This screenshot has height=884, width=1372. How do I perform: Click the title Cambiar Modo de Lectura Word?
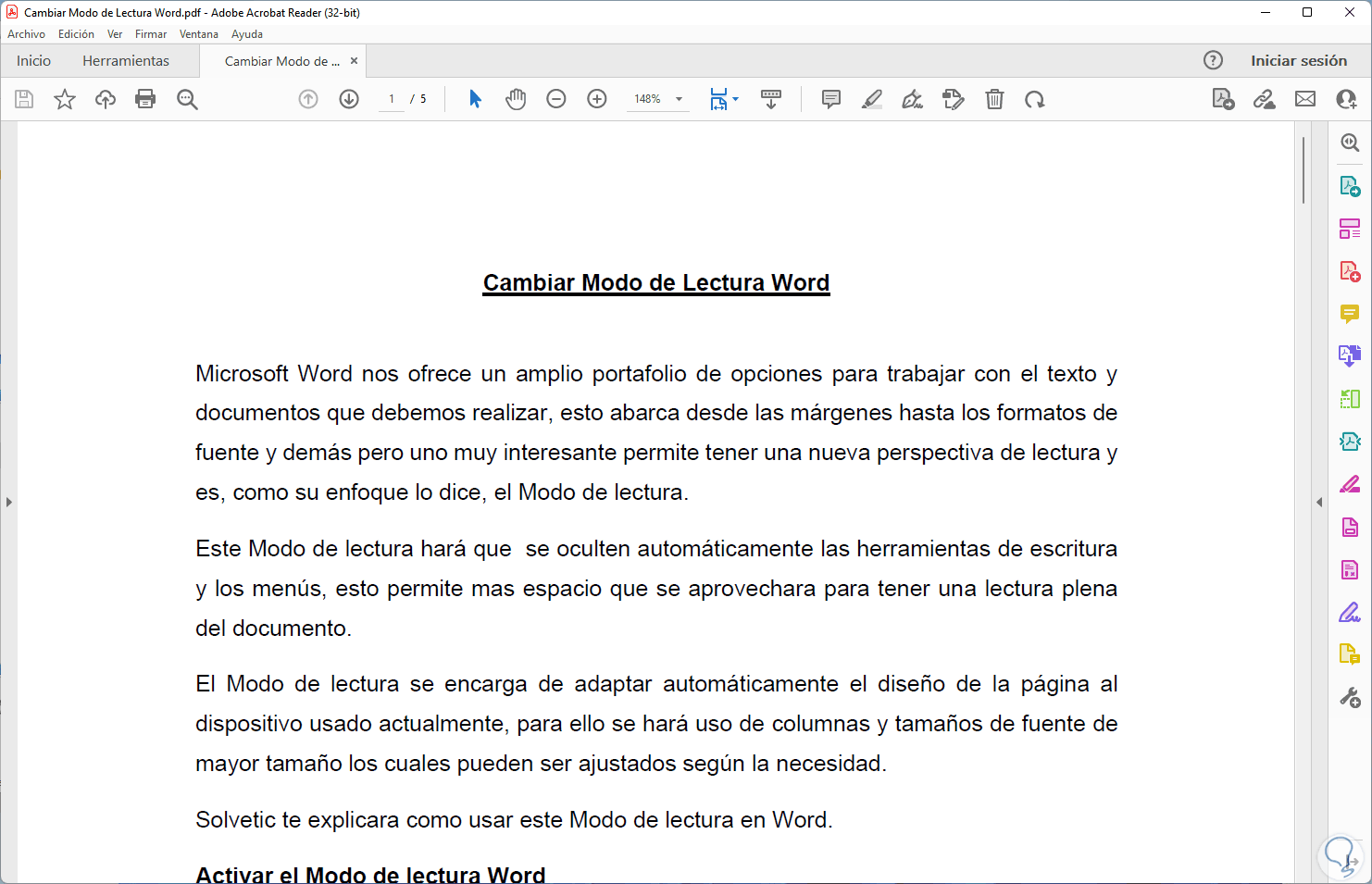pyautogui.click(x=656, y=282)
